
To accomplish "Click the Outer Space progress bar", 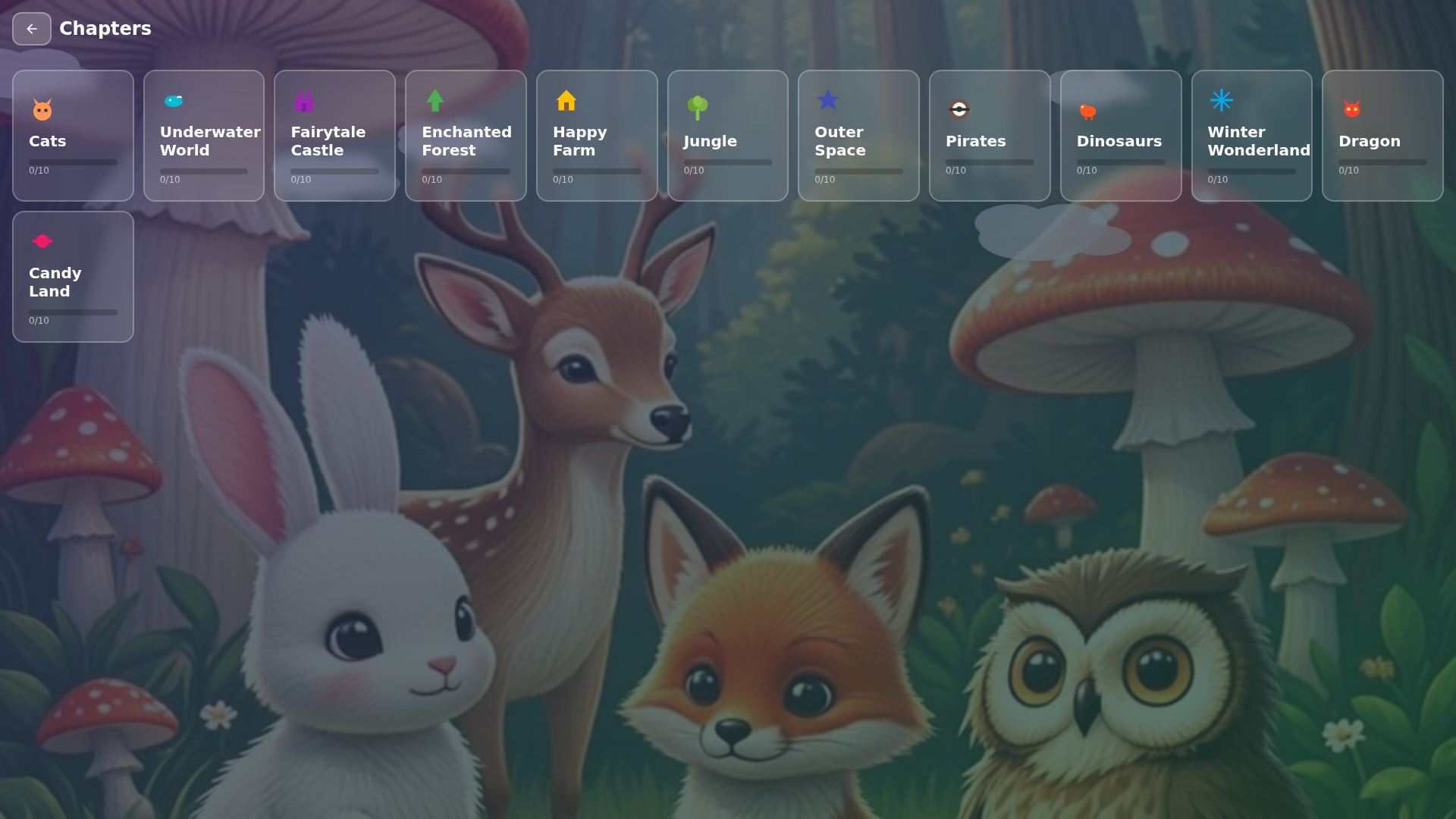I will tap(858, 171).
